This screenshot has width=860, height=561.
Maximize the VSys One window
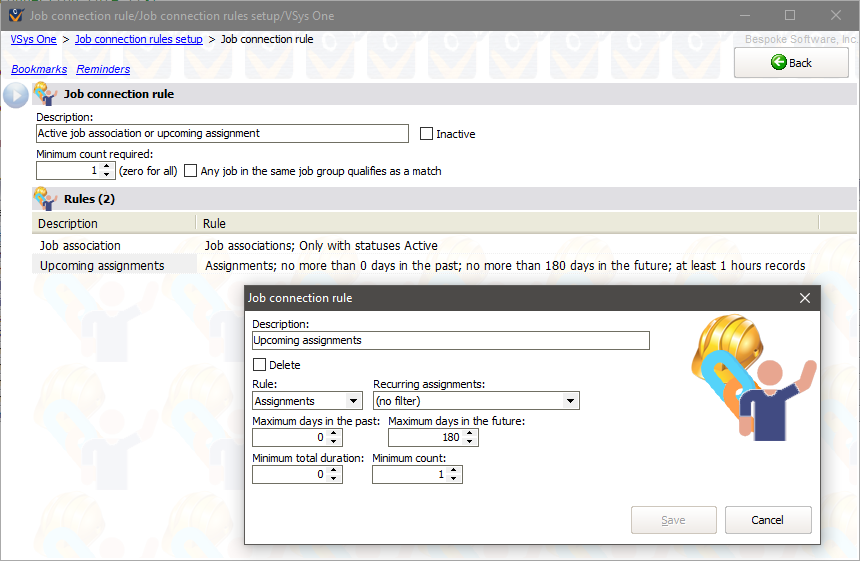click(x=790, y=15)
